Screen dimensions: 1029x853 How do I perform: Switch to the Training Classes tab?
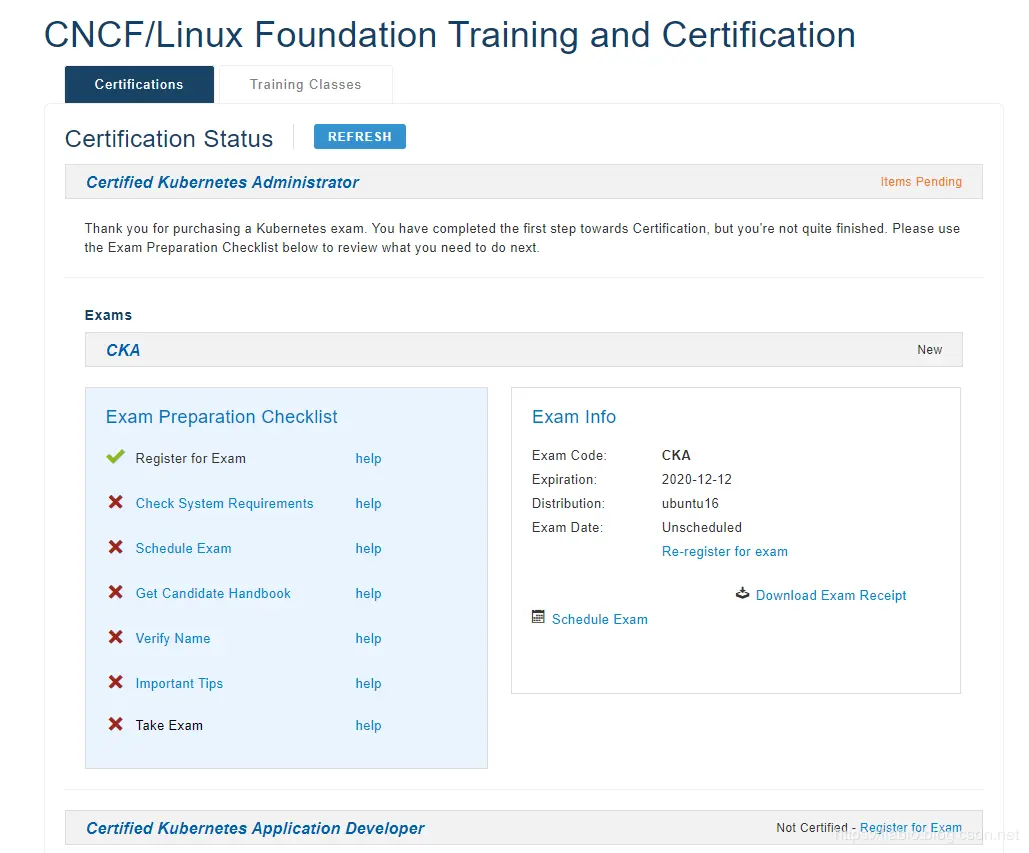click(305, 84)
